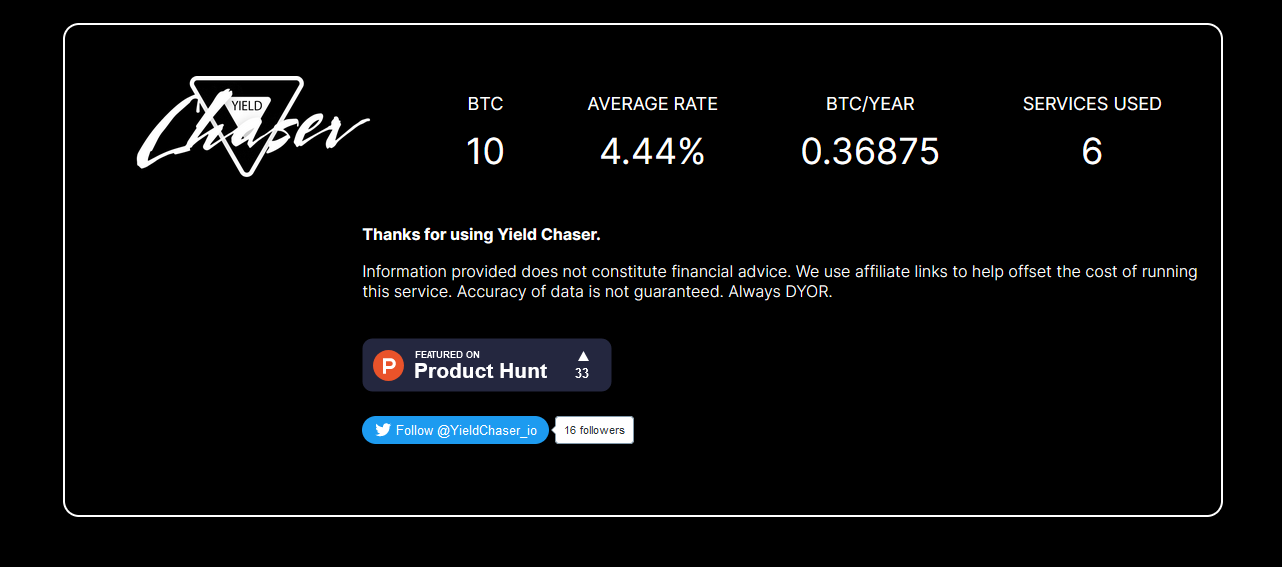Follow @YieldChaser_io on Twitter
This screenshot has width=1282, height=567.
click(455, 430)
